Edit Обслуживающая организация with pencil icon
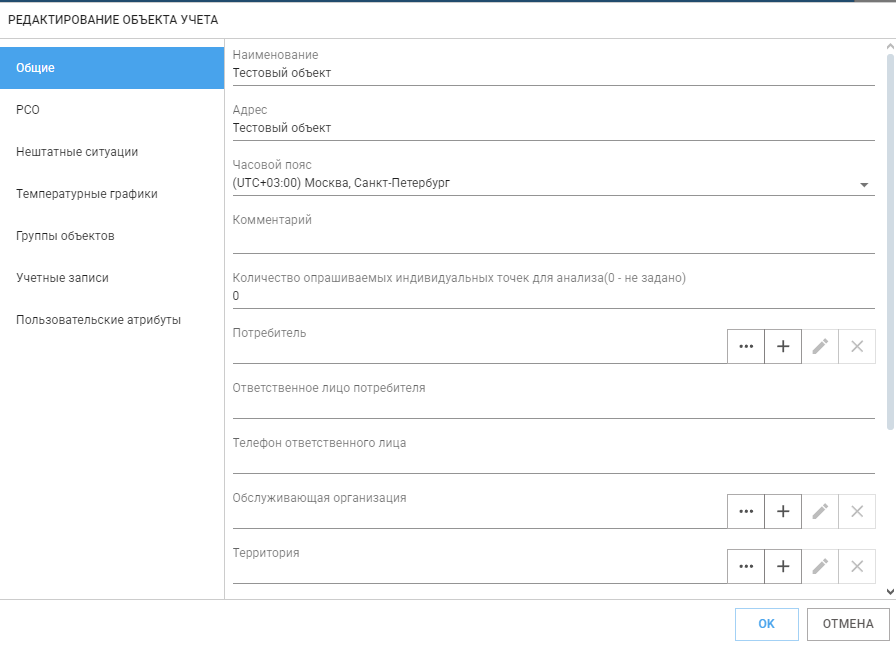This screenshot has width=896, height=645. pyautogui.click(x=820, y=511)
